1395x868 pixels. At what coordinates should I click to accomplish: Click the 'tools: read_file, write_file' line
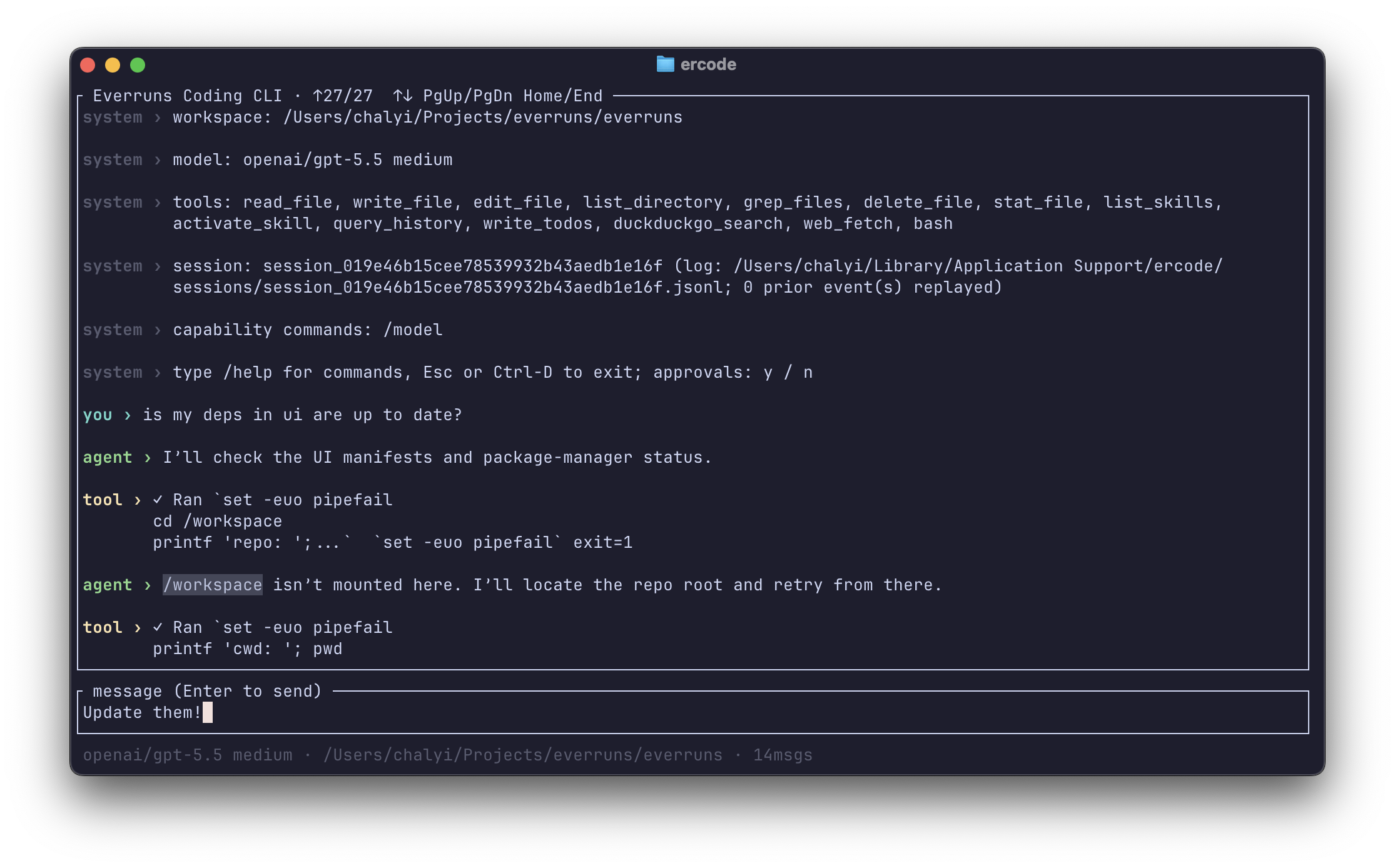click(697, 203)
